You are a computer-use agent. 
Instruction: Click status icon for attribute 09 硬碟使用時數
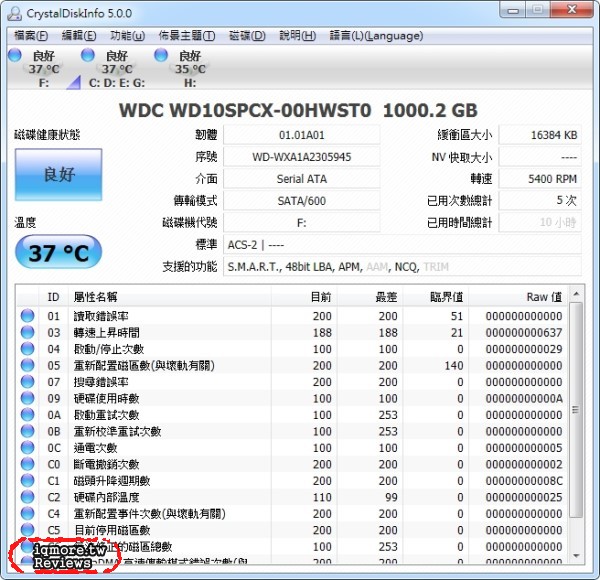click(27, 398)
